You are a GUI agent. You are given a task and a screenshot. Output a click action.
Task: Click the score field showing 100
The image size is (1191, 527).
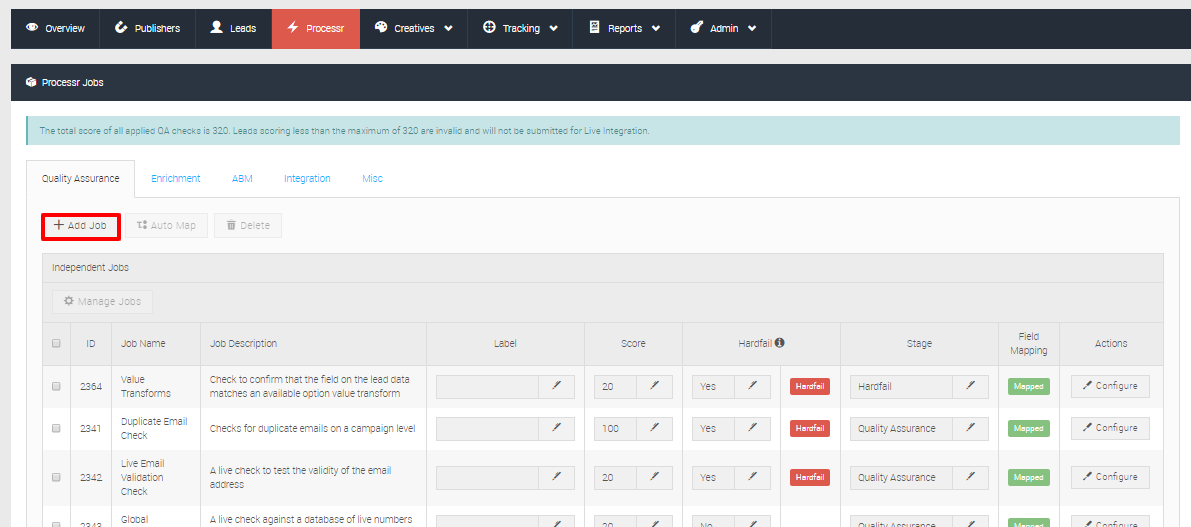tap(615, 428)
